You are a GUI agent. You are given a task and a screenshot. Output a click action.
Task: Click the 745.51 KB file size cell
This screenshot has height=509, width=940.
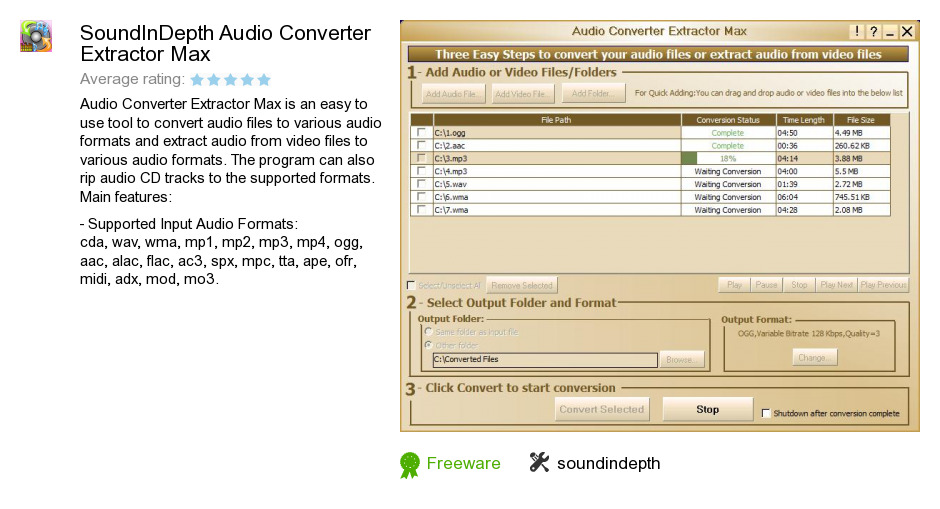click(861, 197)
